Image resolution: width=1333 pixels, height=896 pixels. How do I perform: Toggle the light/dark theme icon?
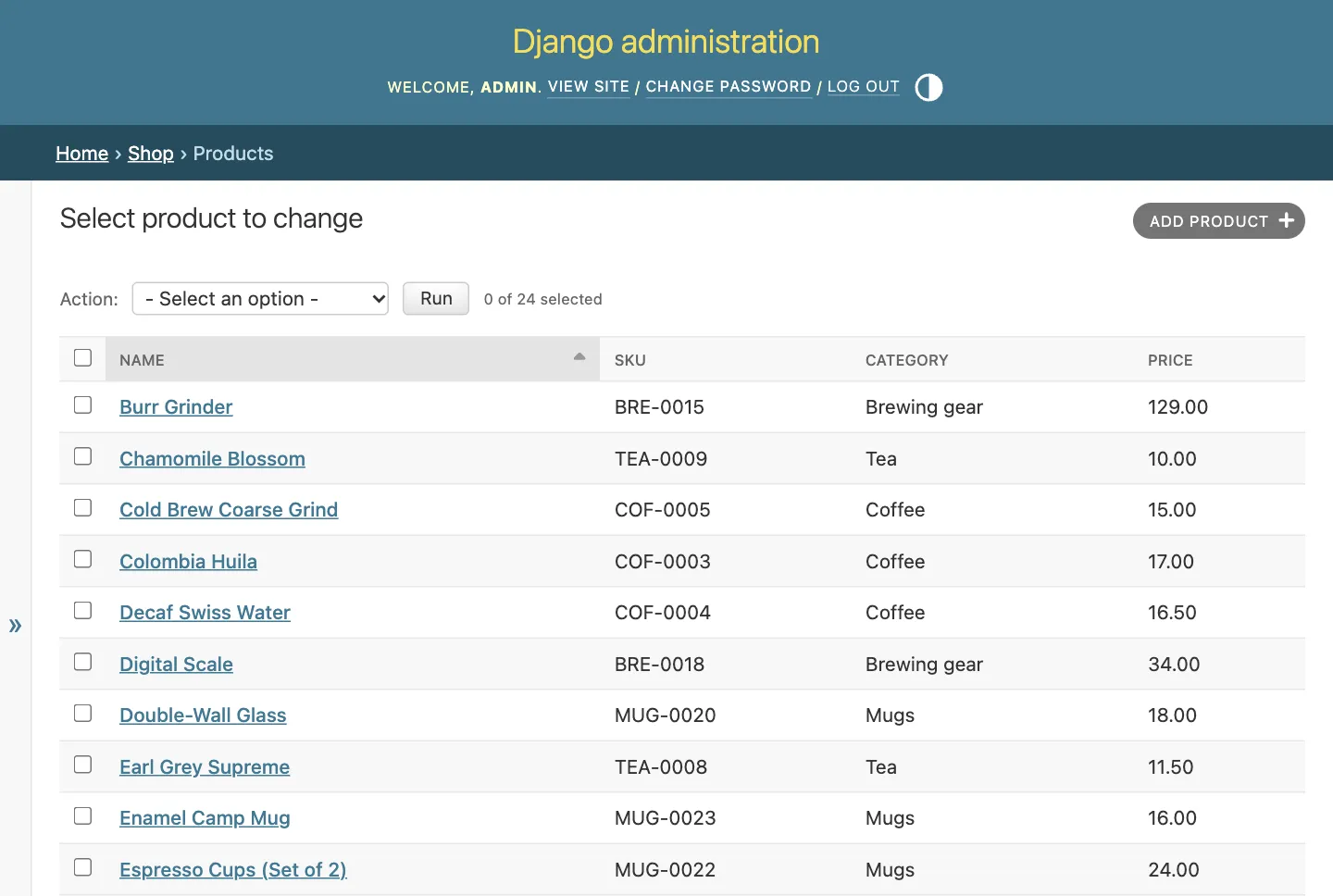click(x=928, y=87)
